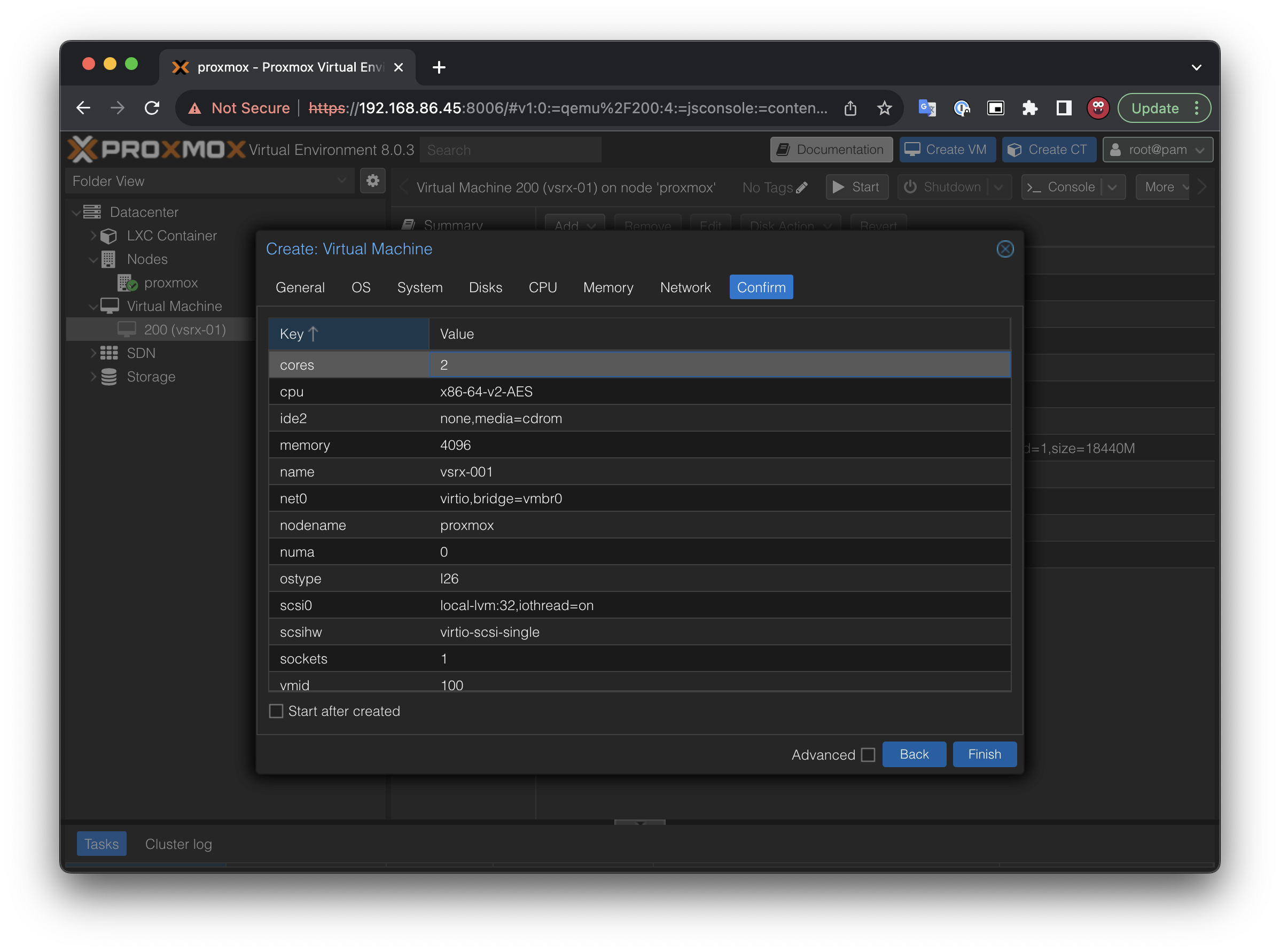
Task: Toggle the Advanced checkbox
Action: click(x=868, y=755)
